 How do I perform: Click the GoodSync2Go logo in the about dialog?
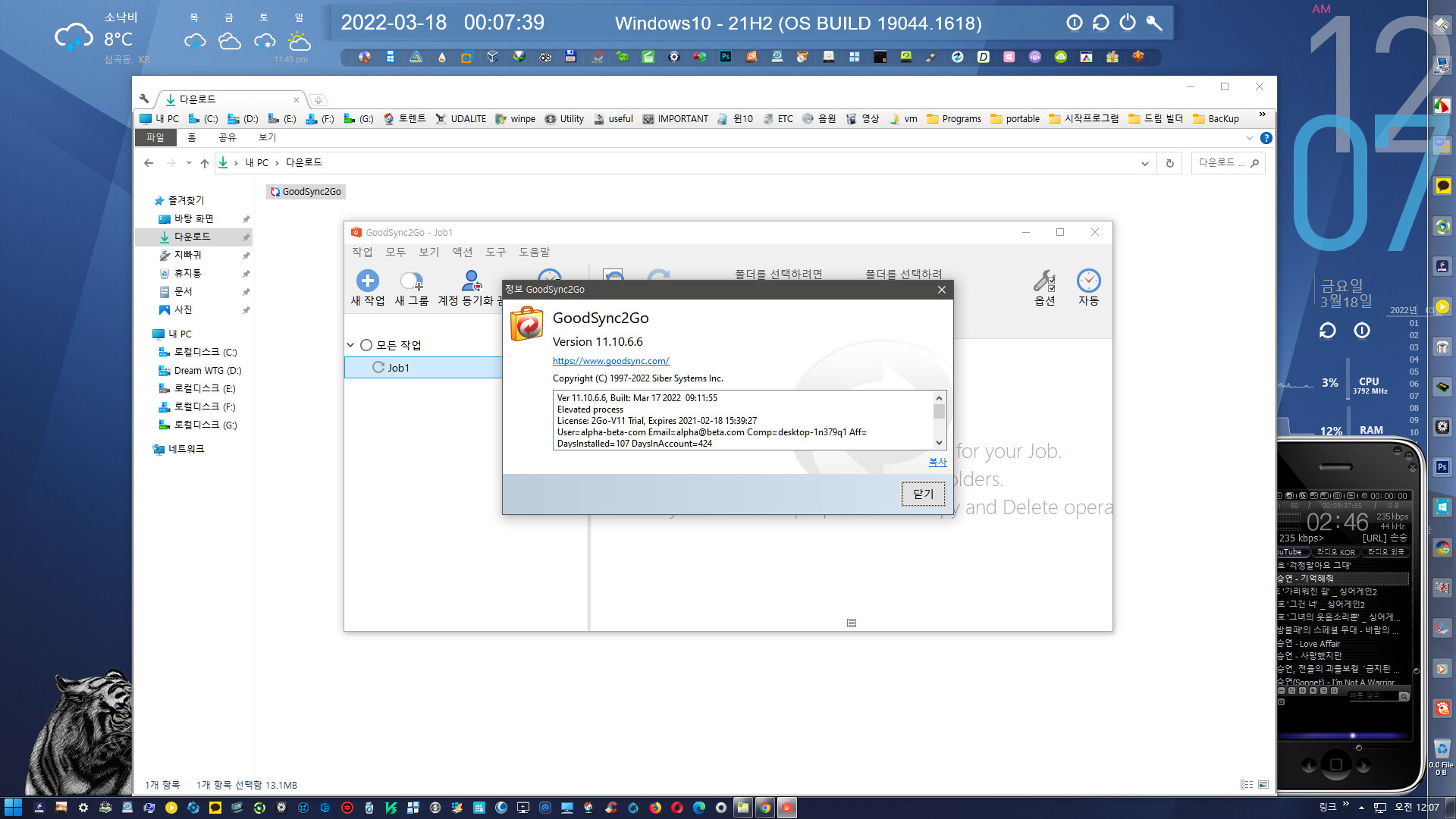point(526,324)
